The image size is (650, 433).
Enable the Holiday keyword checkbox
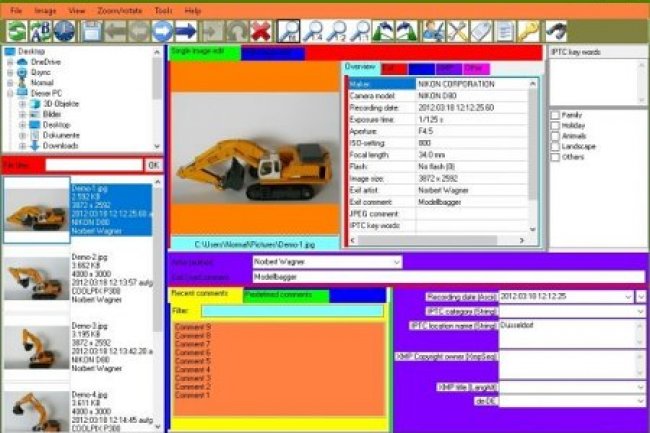[555, 125]
